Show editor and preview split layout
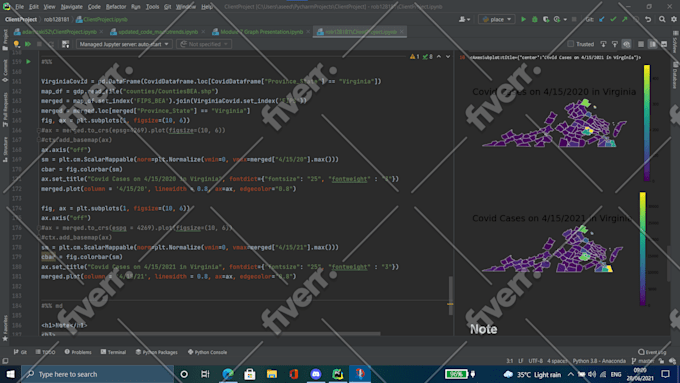Screen dimensions: 680x383 (x=653, y=44)
